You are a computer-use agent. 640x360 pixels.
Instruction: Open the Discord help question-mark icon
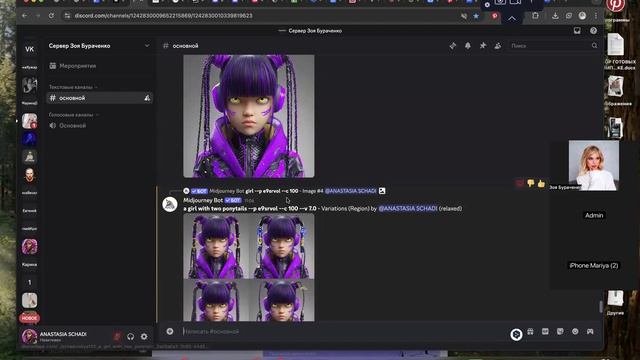point(593,31)
